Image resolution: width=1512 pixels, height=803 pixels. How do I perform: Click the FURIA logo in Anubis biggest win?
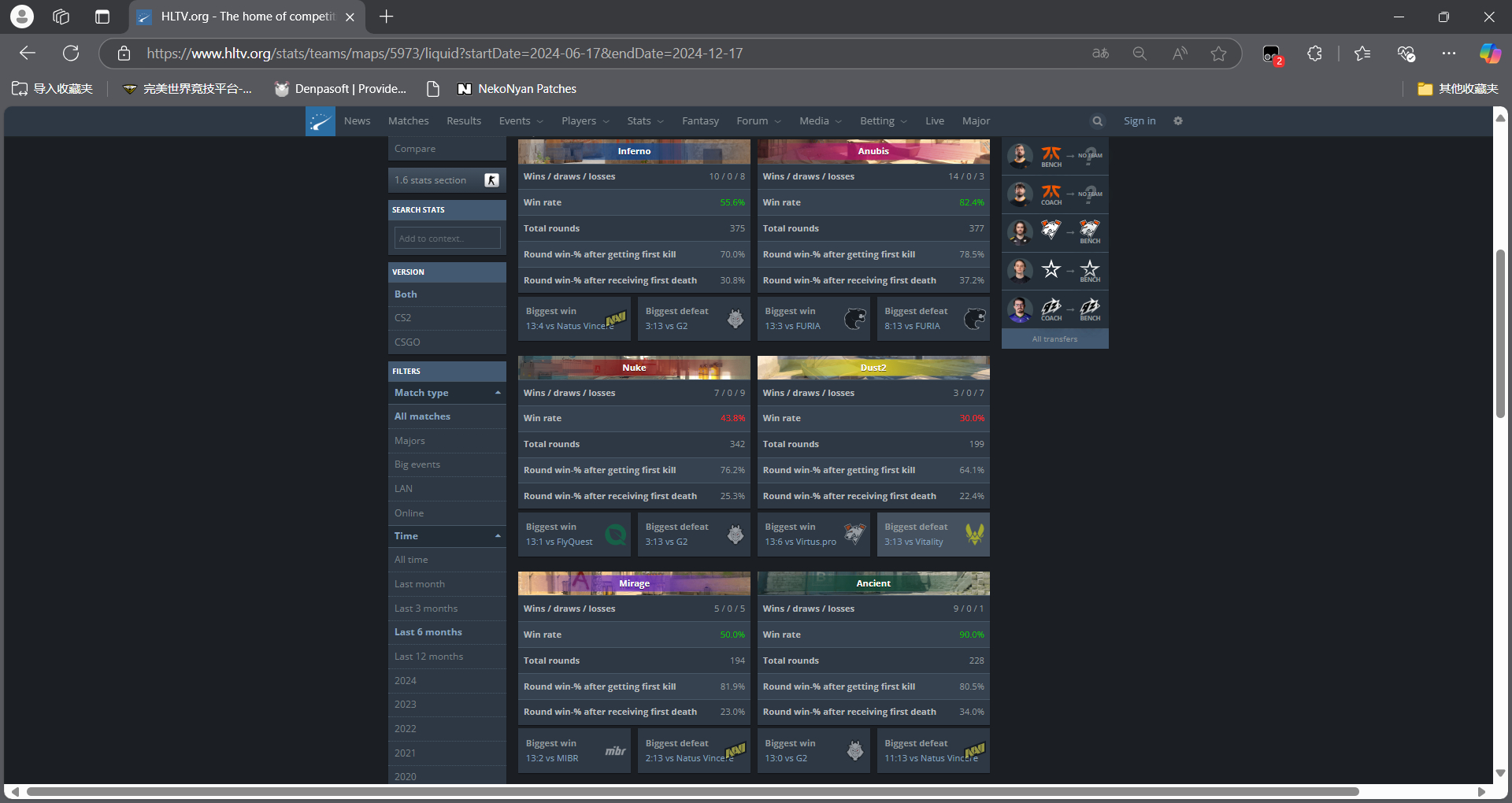[x=855, y=319]
